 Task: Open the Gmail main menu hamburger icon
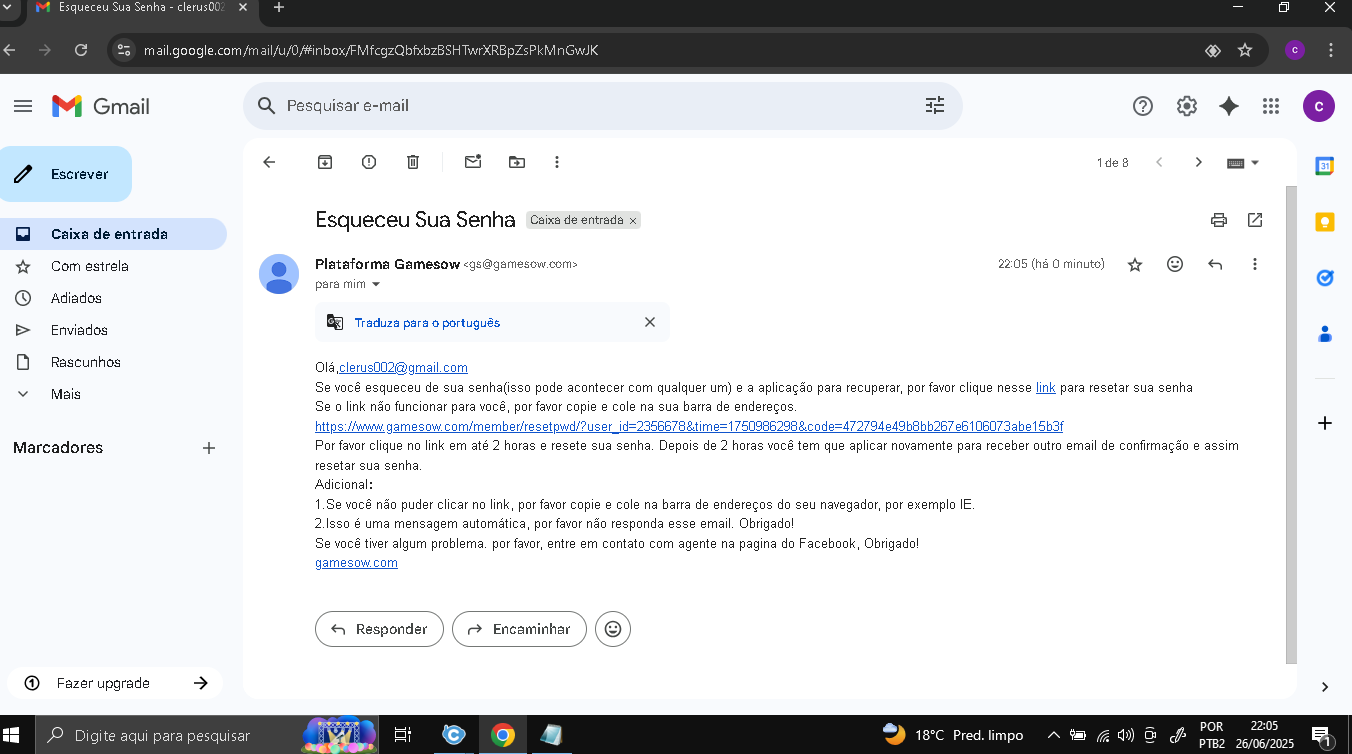(x=23, y=106)
